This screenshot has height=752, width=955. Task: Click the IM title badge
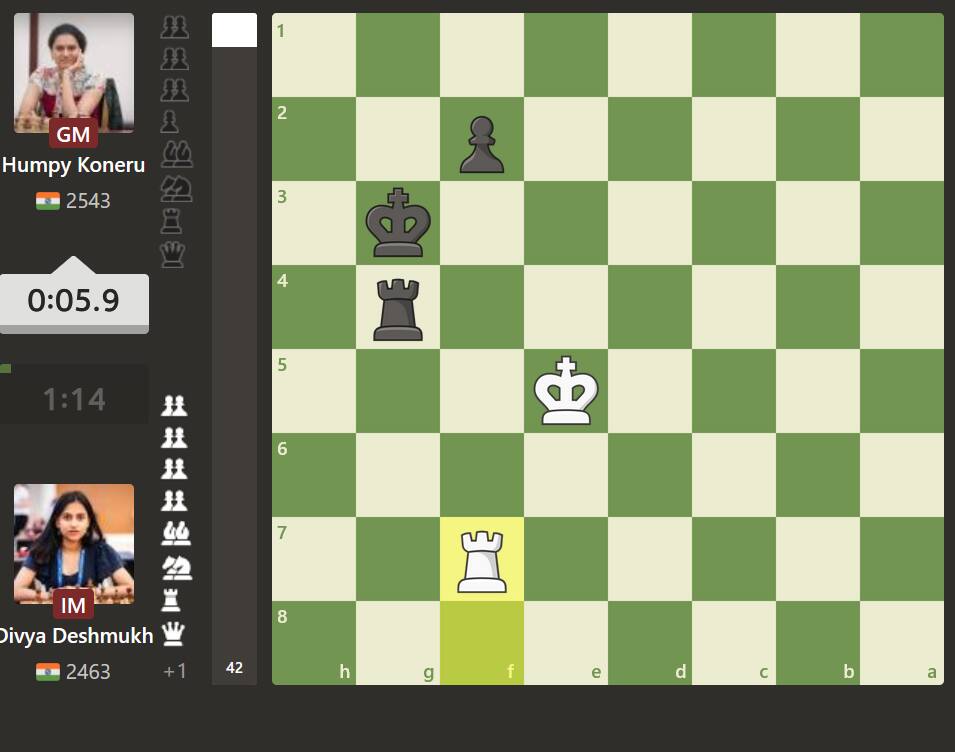coord(73,605)
